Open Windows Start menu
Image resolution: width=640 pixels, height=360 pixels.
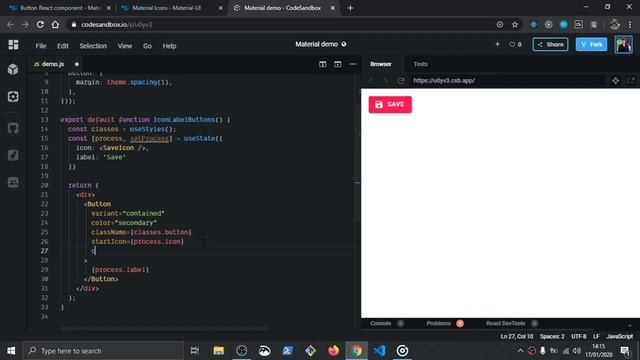[11, 351]
